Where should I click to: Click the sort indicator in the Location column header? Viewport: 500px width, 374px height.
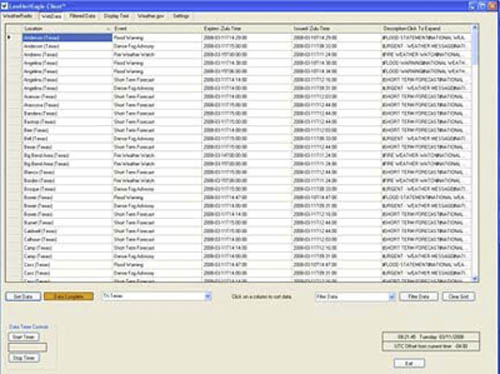108,29
